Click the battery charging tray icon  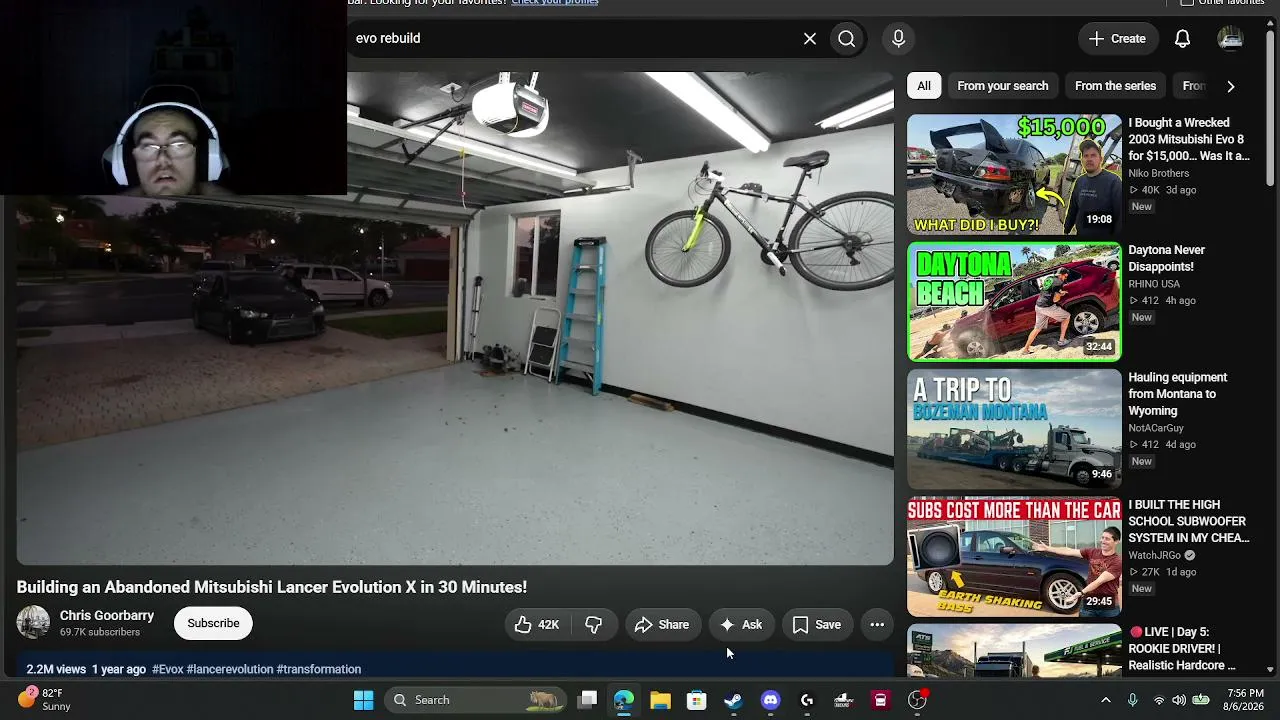[x=1201, y=700]
